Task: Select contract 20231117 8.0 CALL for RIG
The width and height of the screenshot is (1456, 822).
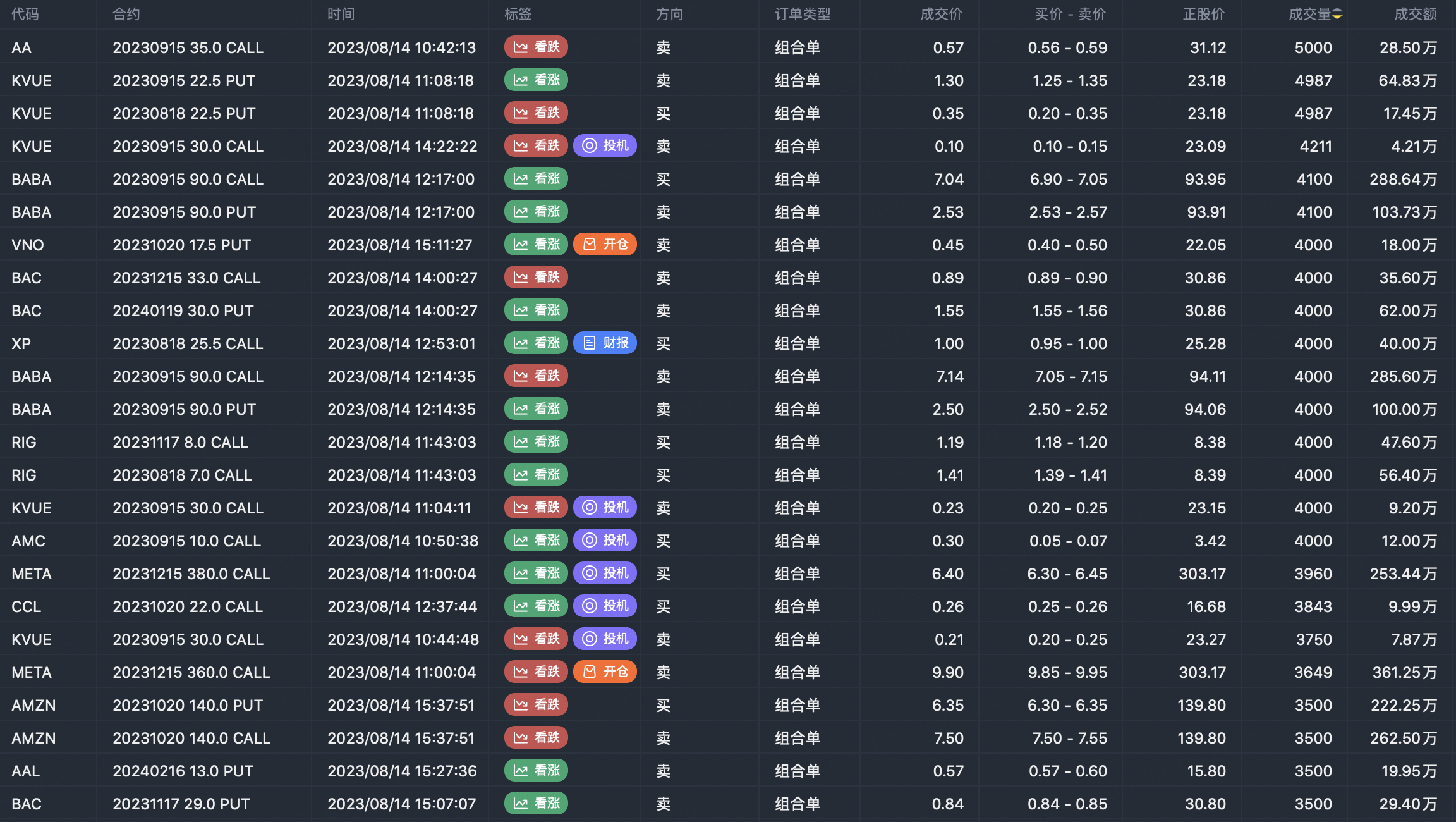Action: click(180, 443)
